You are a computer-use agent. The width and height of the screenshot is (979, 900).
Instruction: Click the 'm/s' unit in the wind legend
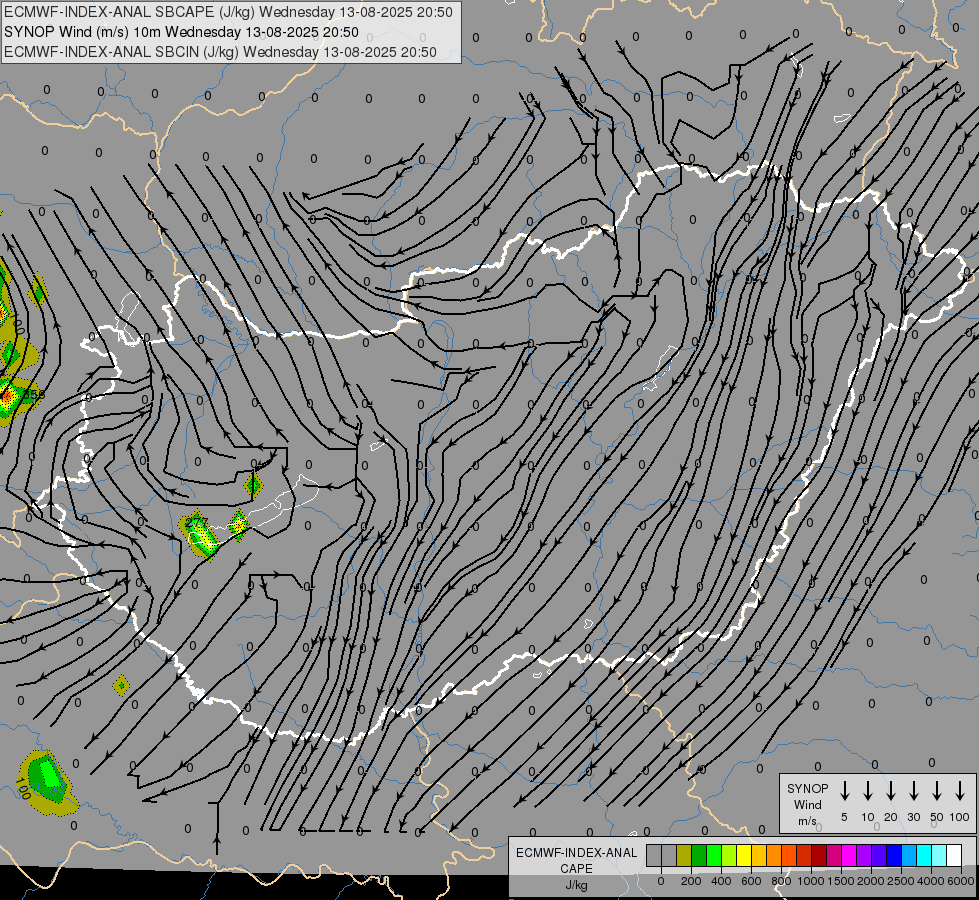(807, 821)
